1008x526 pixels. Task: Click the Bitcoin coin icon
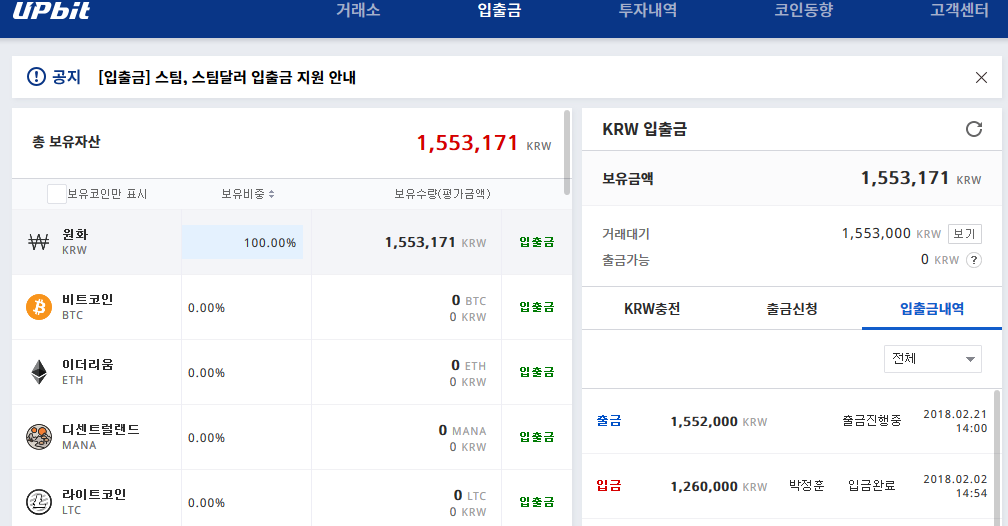tap(39, 307)
